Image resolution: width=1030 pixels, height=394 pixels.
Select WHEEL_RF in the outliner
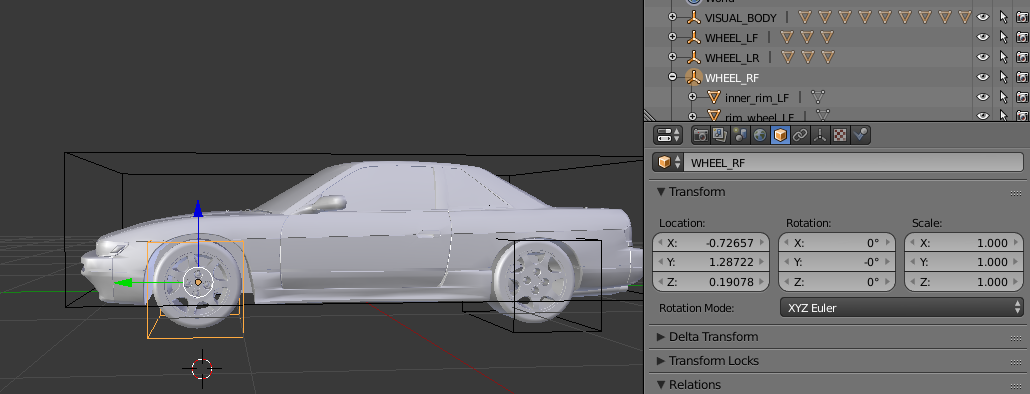click(x=732, y=77)
